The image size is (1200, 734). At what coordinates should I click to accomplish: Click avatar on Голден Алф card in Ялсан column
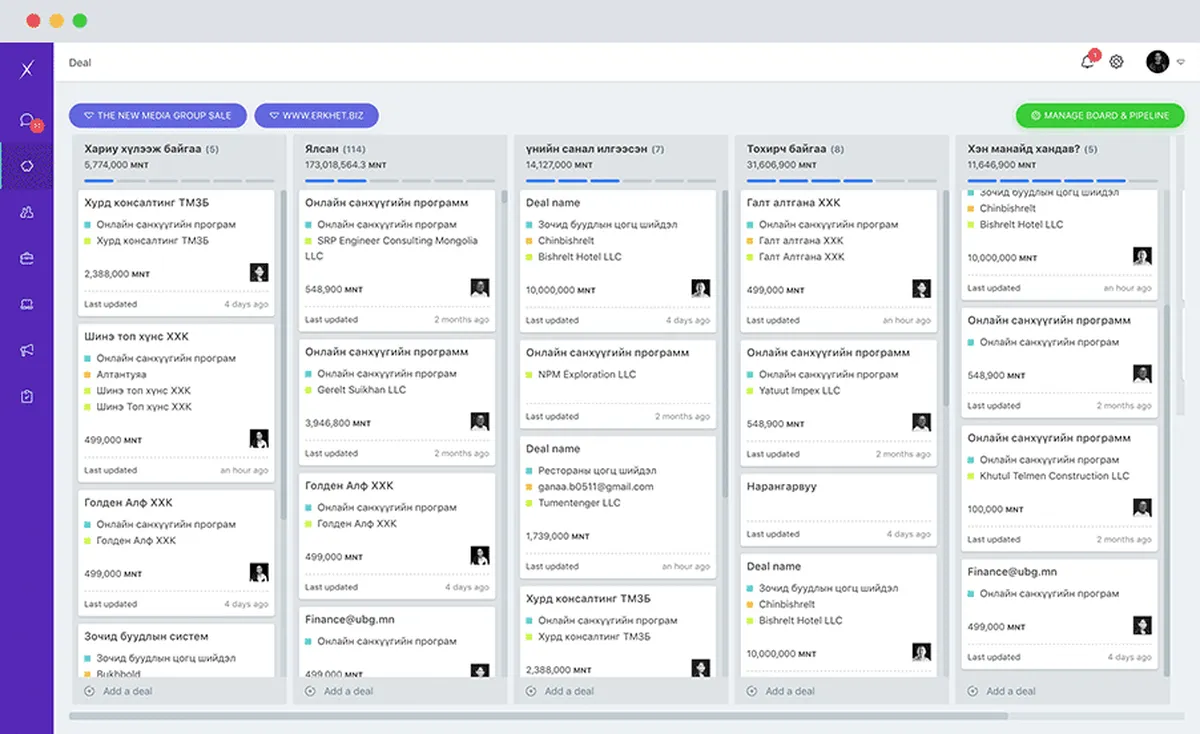[480, 556]
